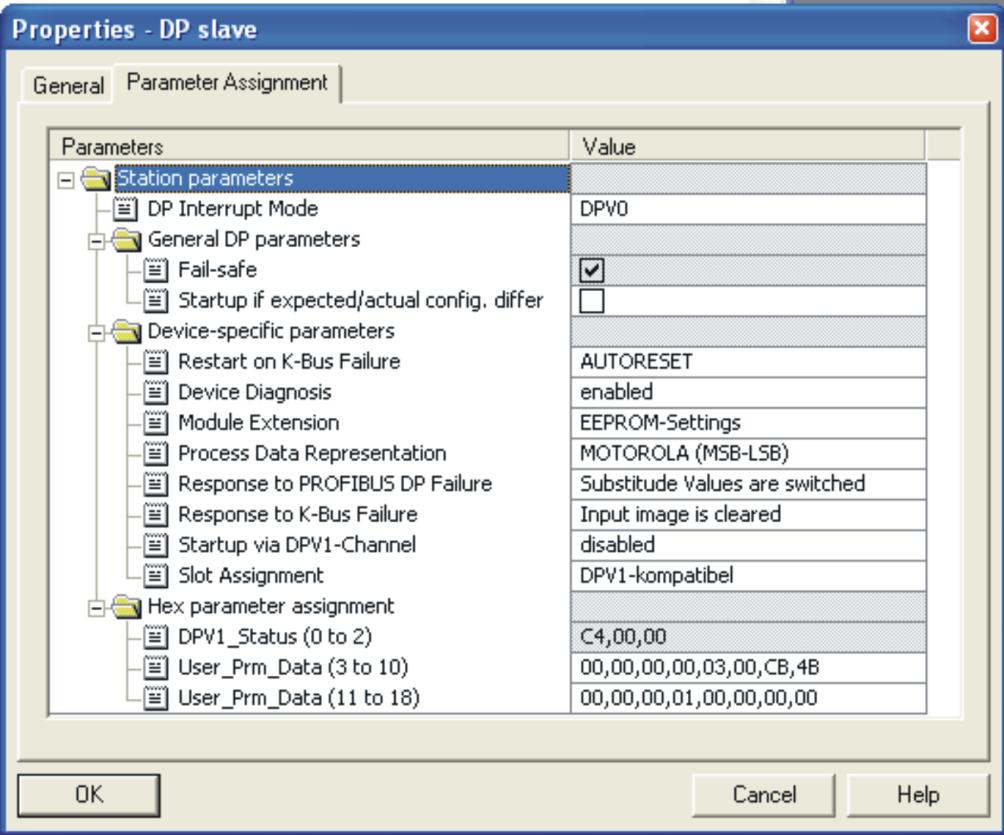Collapse the Device-specific parameters node
This screenshot has width=1004, height=835.
(x=96, y=333)
